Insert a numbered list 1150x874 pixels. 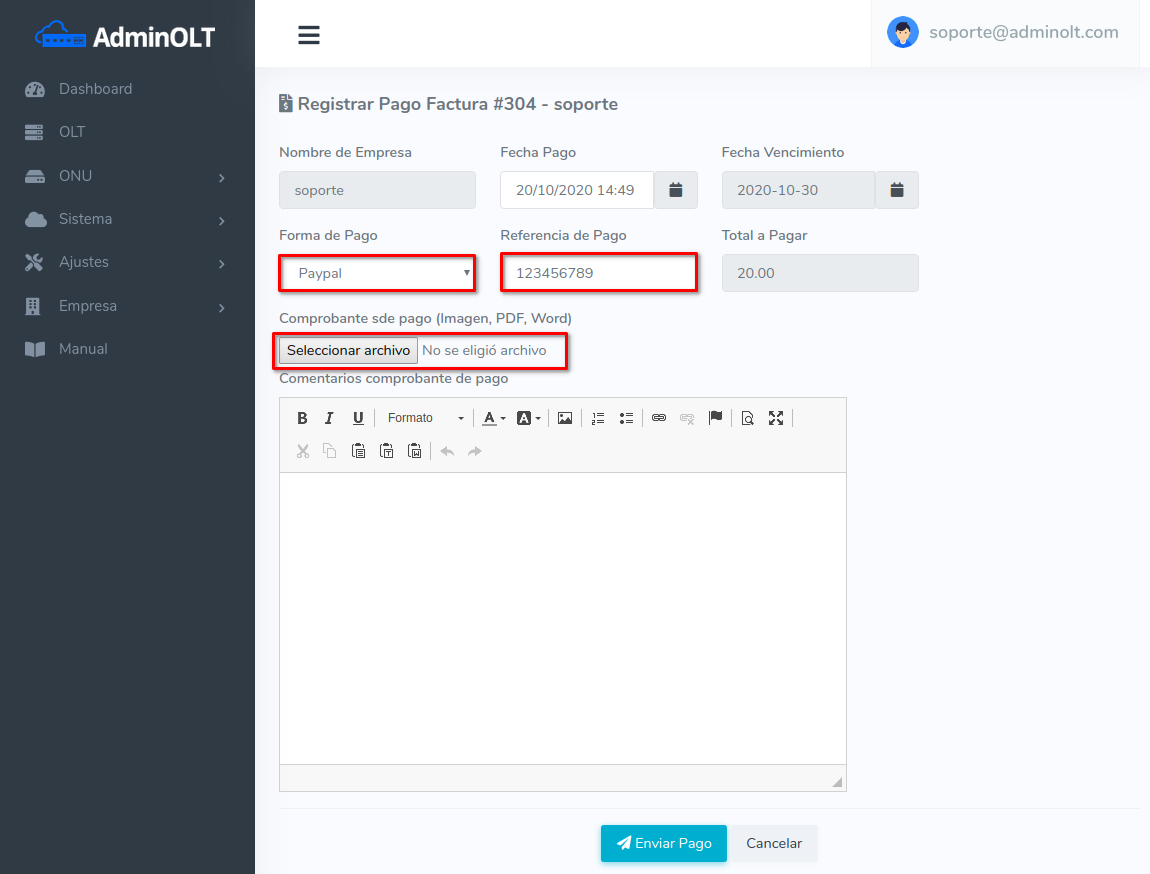point(598,418)
